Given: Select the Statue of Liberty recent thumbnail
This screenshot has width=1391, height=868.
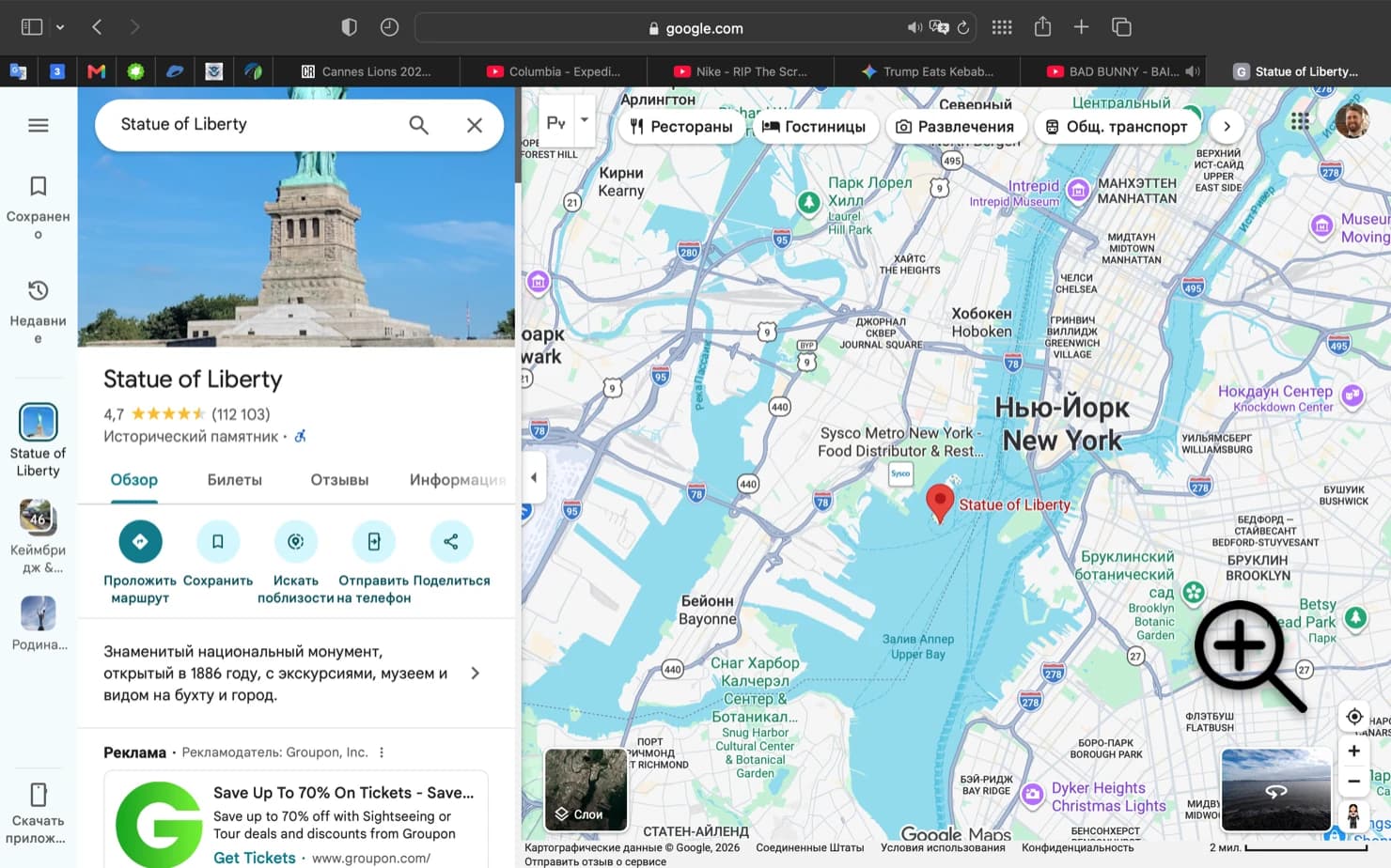Looking at the screenshot, I should 39,423.
